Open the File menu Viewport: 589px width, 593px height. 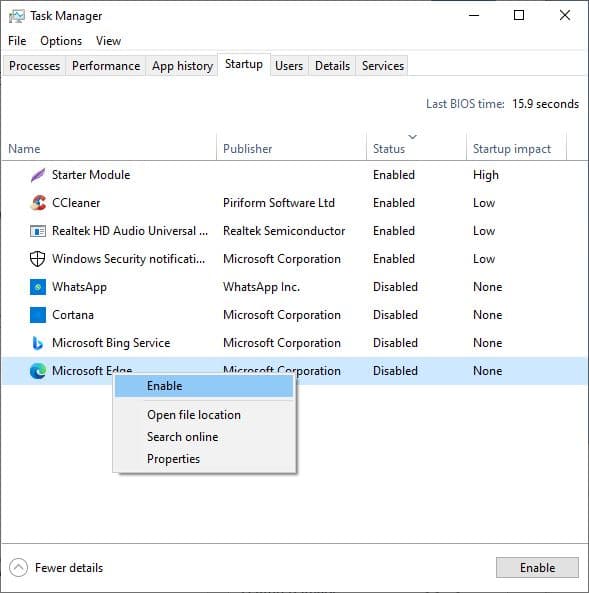[17, 41]
